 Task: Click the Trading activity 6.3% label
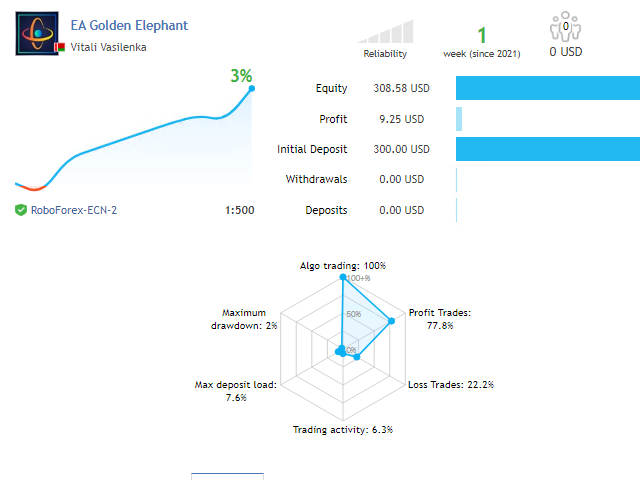(x=343, y=430)
